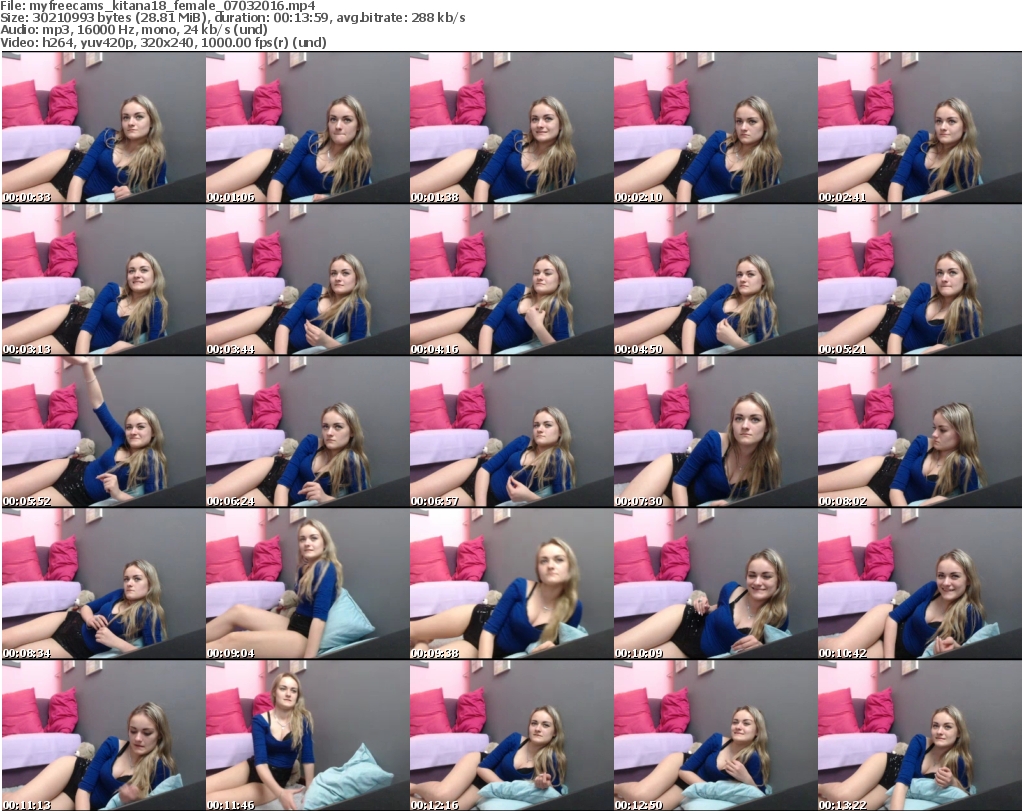Open the thumbnail marked 00:05:21
This screenshot has width=1024, height=811.
tap(919, 279)
